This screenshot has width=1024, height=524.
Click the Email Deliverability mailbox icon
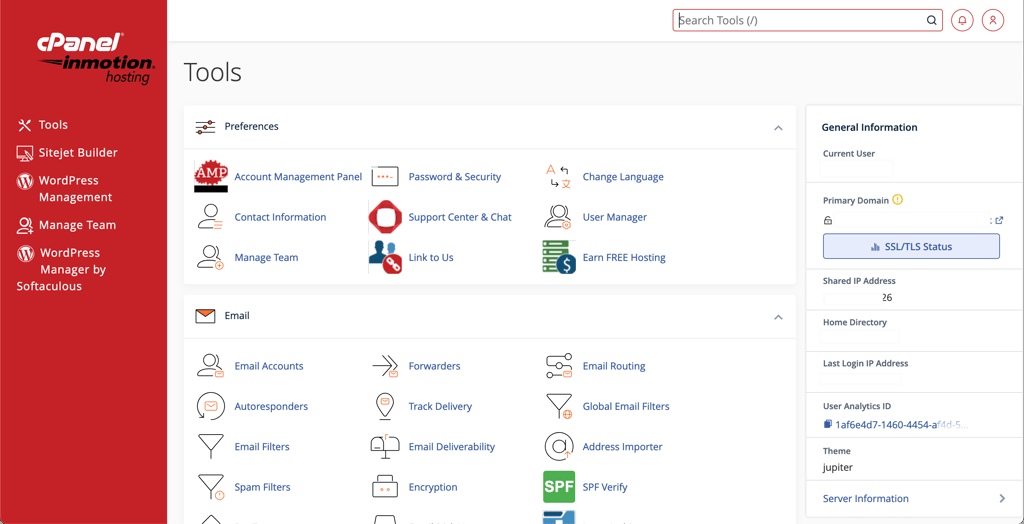tap(385, 446)
